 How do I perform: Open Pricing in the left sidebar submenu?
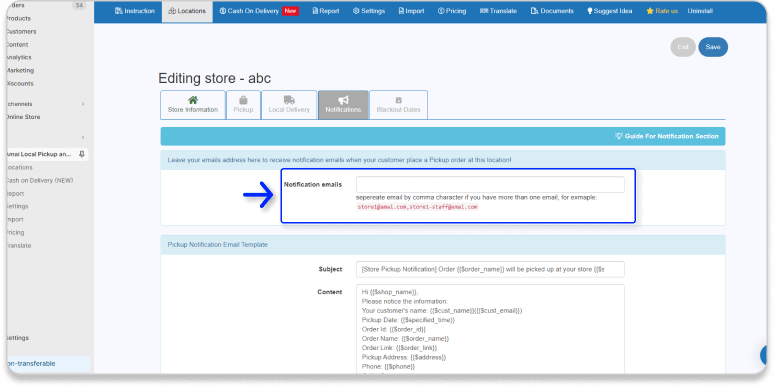tap(15, 232)
